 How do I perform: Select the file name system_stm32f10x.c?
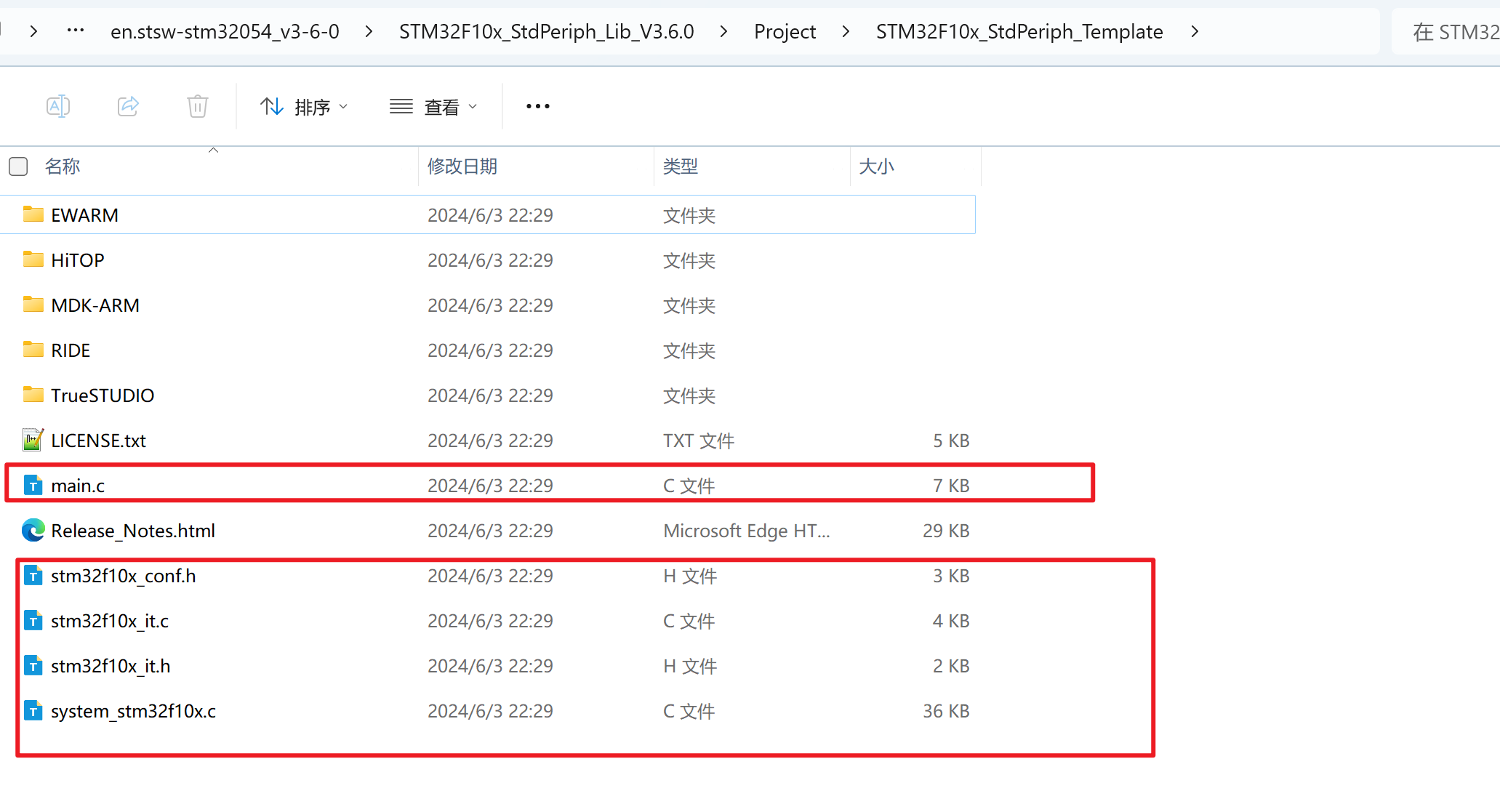[134, 711]
